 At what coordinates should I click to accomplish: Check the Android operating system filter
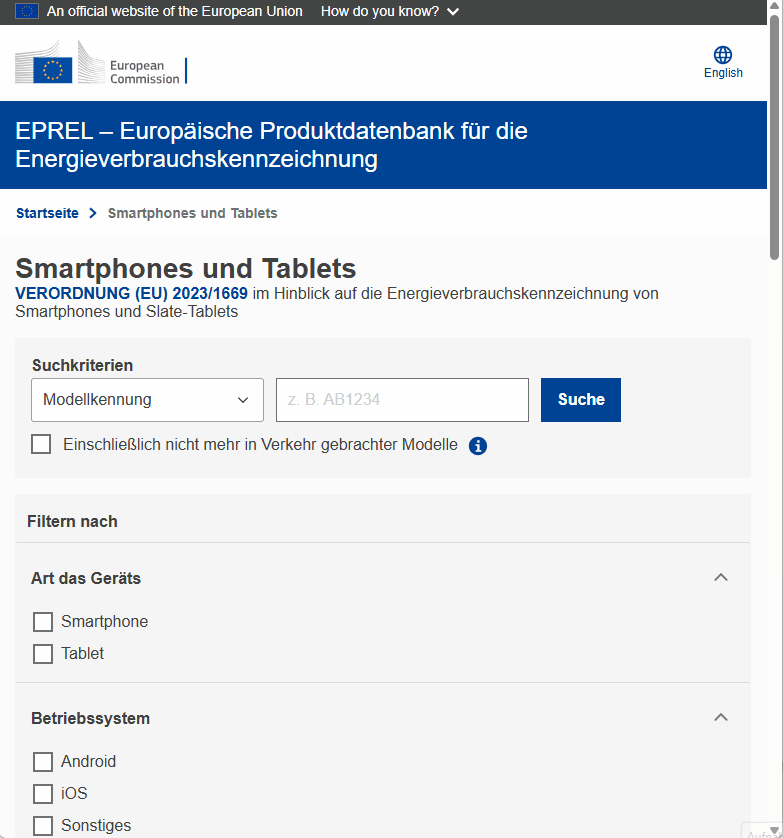[43, 761]
